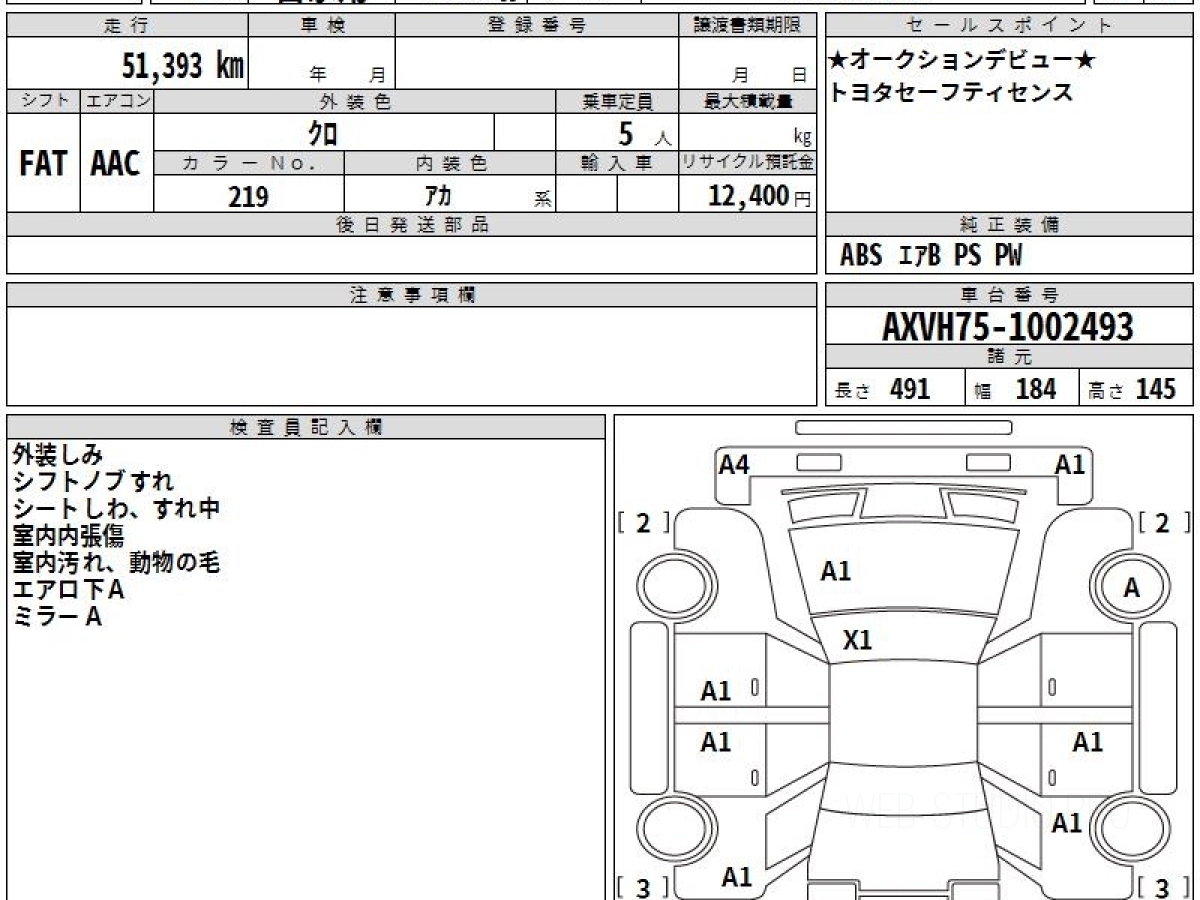Select the シートしわ、すれ中 note
1200x900 pixels.
tap(116, 508)
